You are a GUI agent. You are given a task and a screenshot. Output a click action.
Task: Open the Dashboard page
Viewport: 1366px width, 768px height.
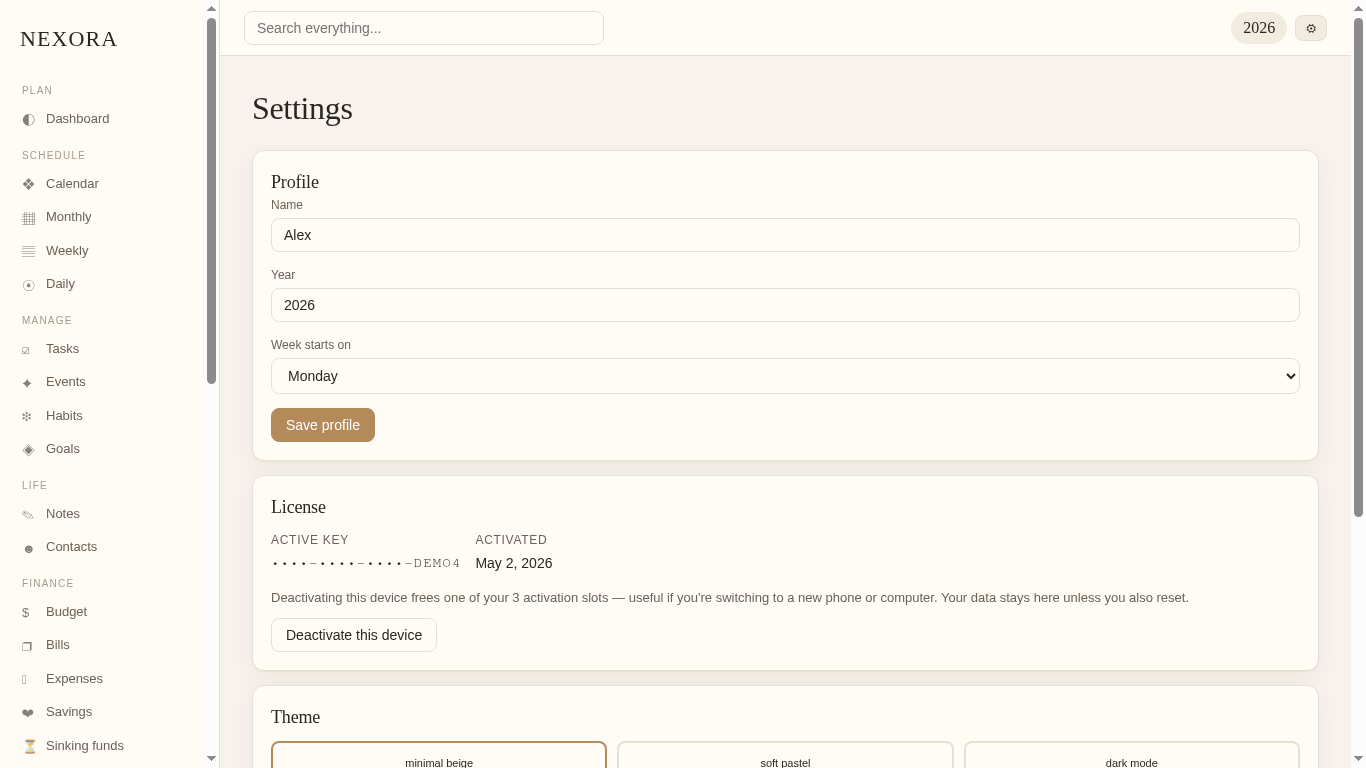pos(102,119)
